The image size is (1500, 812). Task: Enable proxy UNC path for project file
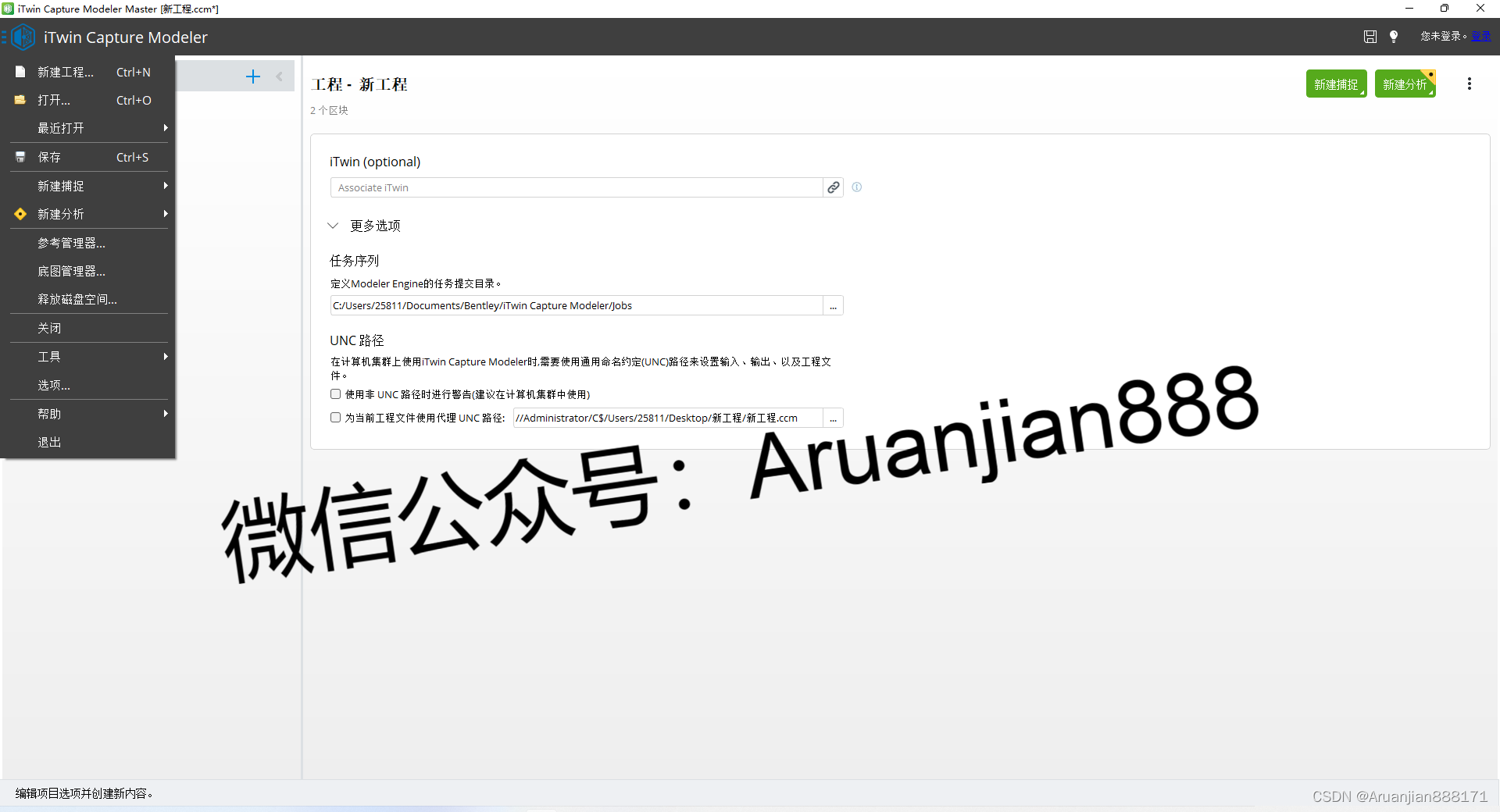pos(335,418)
